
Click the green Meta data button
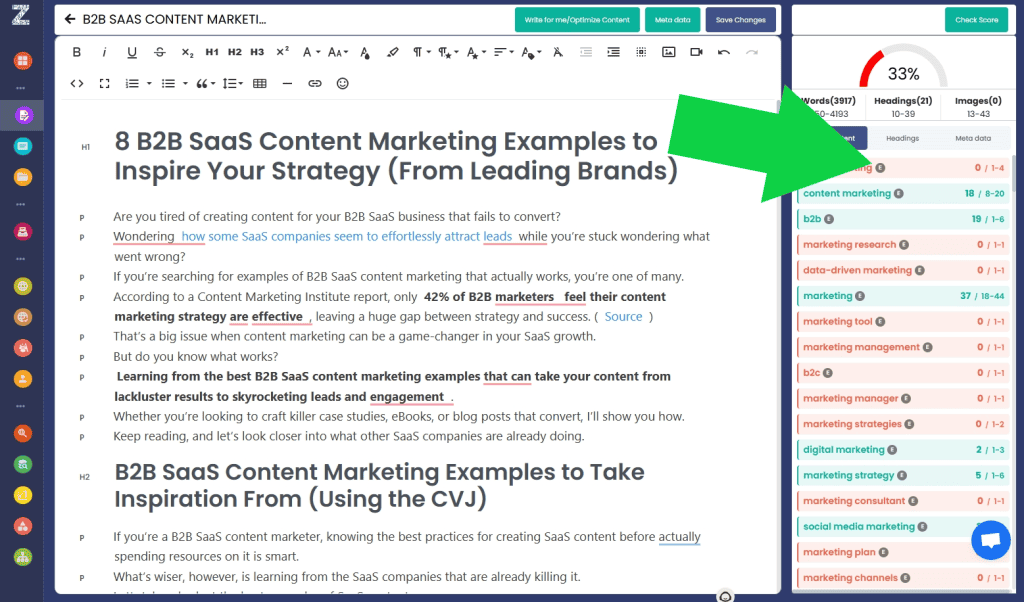(x=672, y=20)
